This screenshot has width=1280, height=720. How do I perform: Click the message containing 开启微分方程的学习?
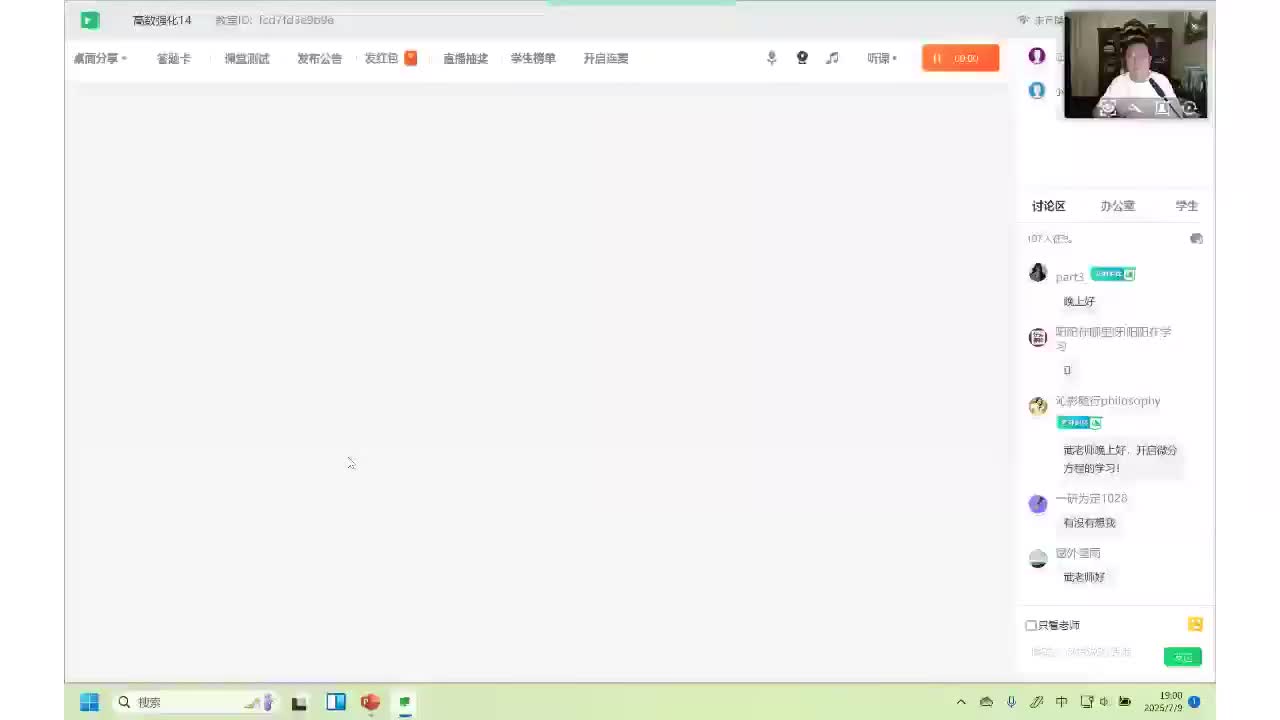tap(1120, 459)
